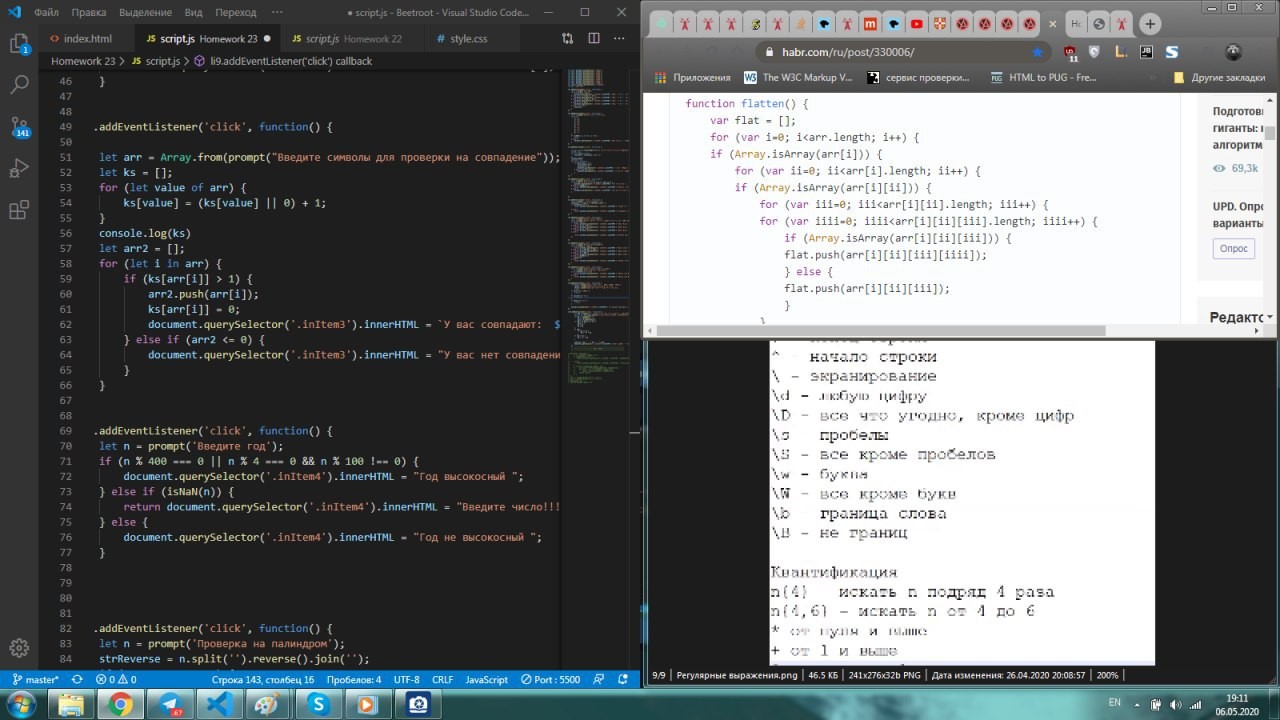Open Skype from the taskbar
This screenshot has width=1280, height=720.
(317, 704)
